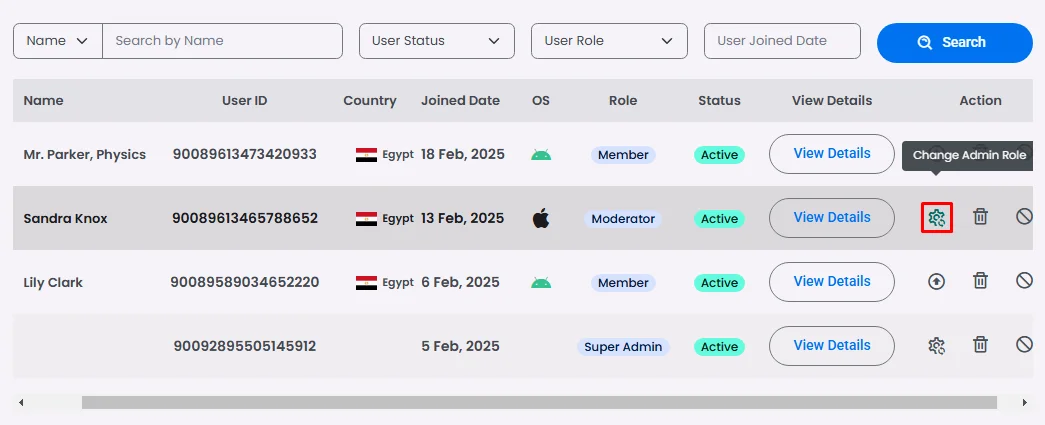The width and height of the screenshot is (1045, 425).
Task: Click the gear icon in the Super Admin row
Action: (936, 345)
